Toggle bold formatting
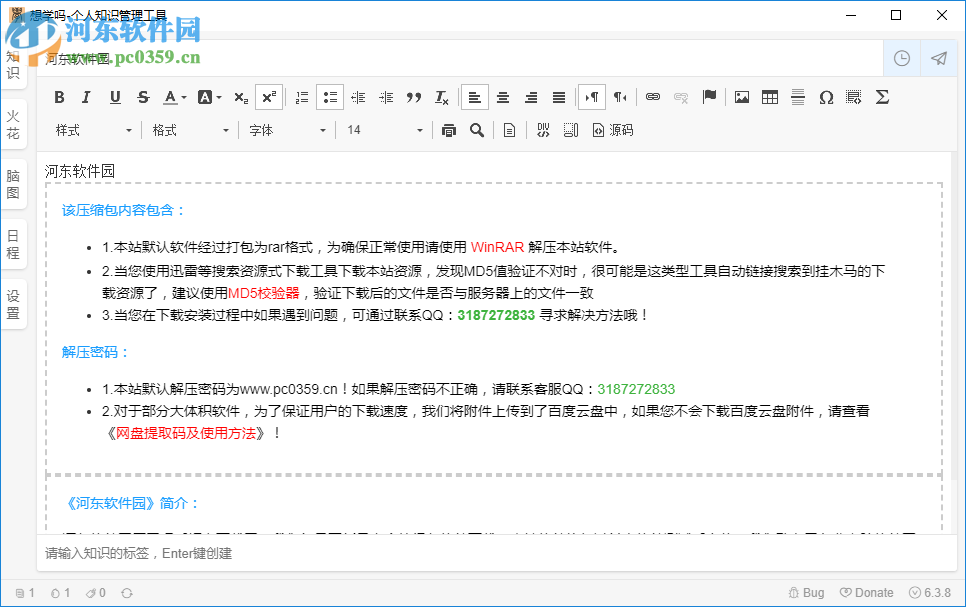Viewport: 966px width, 607px height. coord(59,97)
